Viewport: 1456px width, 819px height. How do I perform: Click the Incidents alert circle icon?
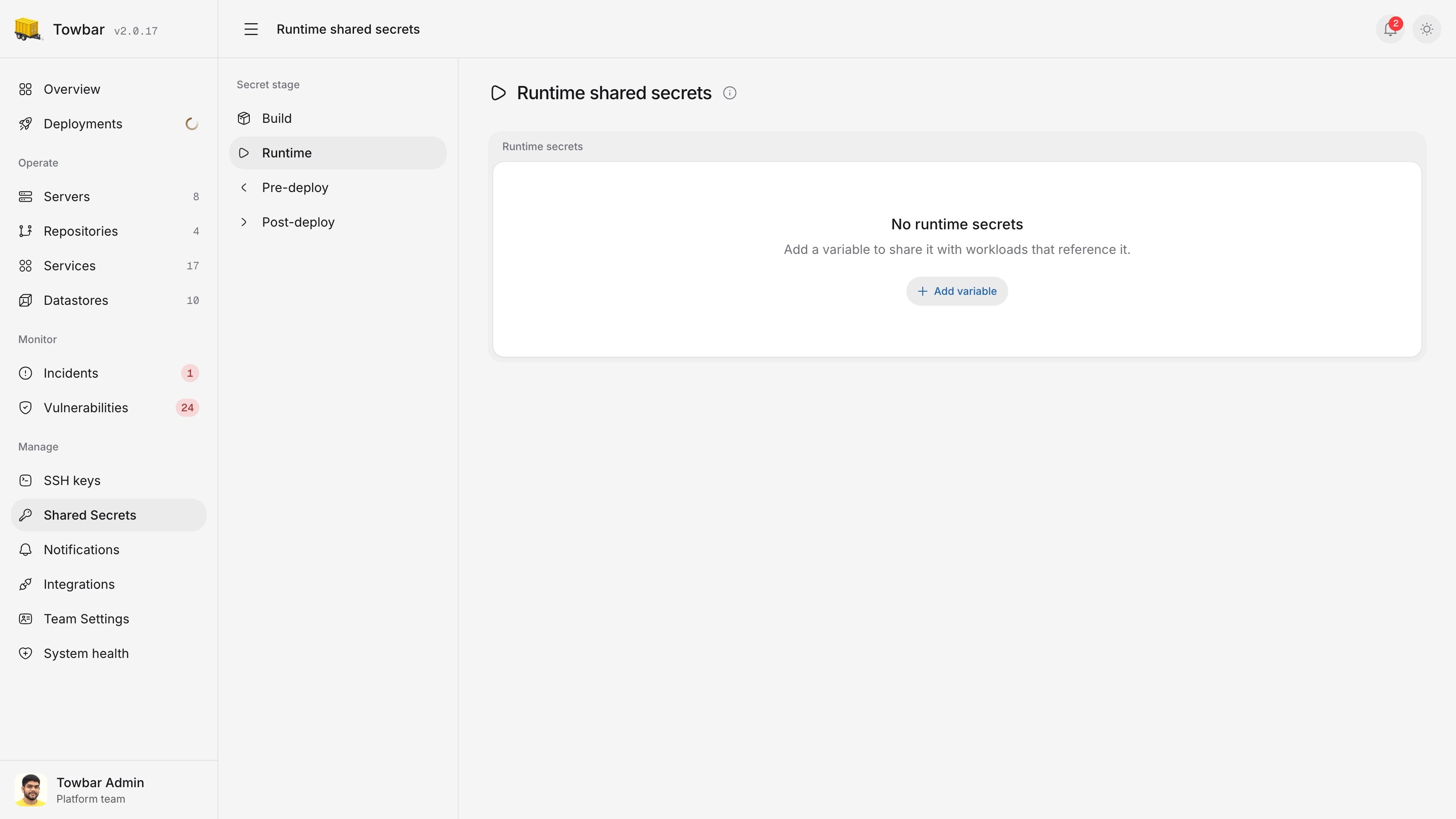point(25,373)
